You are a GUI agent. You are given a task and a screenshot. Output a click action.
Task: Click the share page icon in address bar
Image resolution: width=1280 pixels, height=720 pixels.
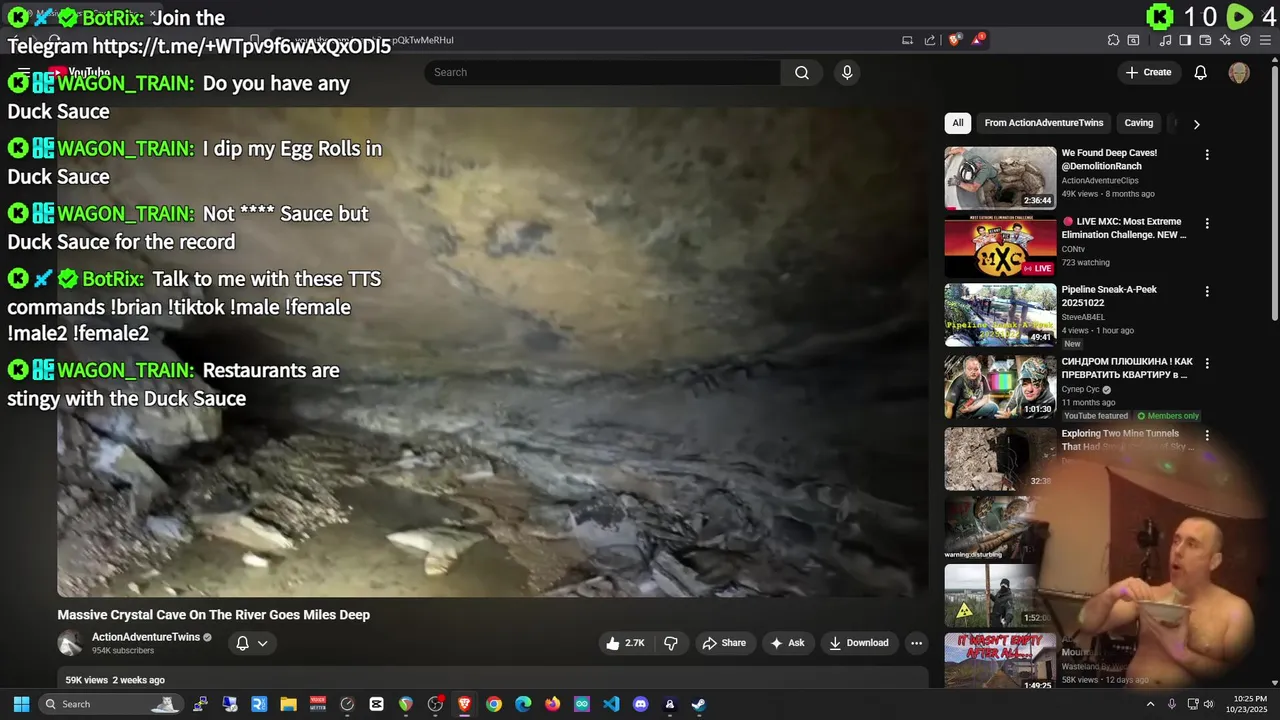(x=930, y=40)
